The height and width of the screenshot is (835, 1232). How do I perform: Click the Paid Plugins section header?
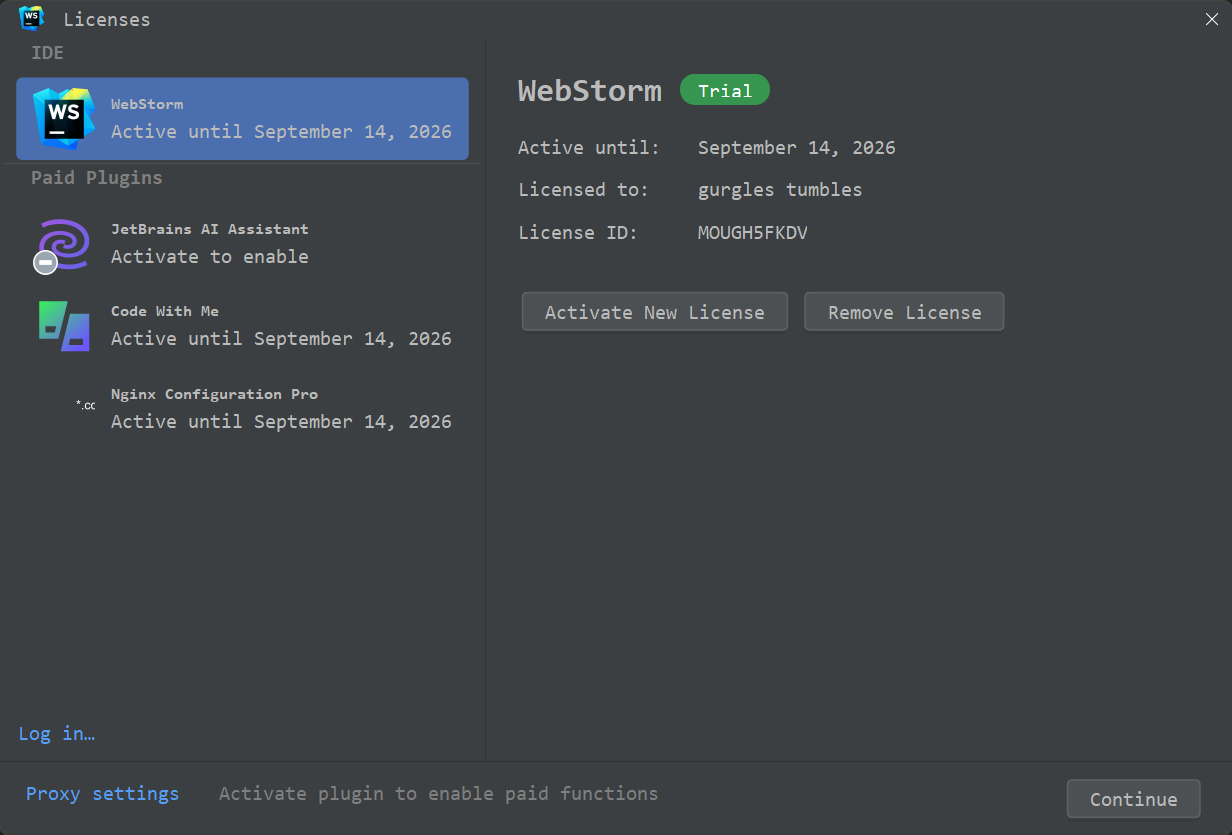pyautogui.click(x=96, y=177)
